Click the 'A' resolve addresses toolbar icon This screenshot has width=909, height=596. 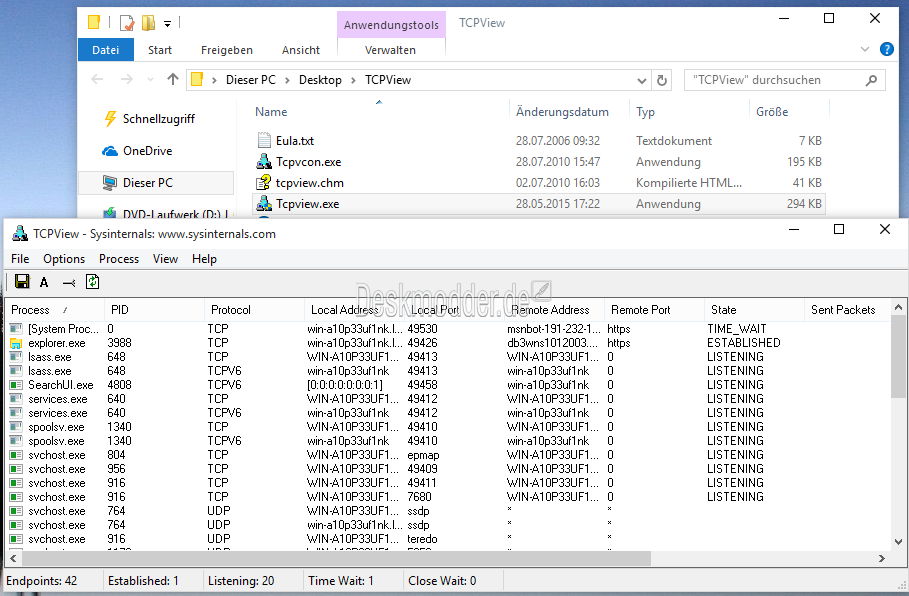(44, 282)
